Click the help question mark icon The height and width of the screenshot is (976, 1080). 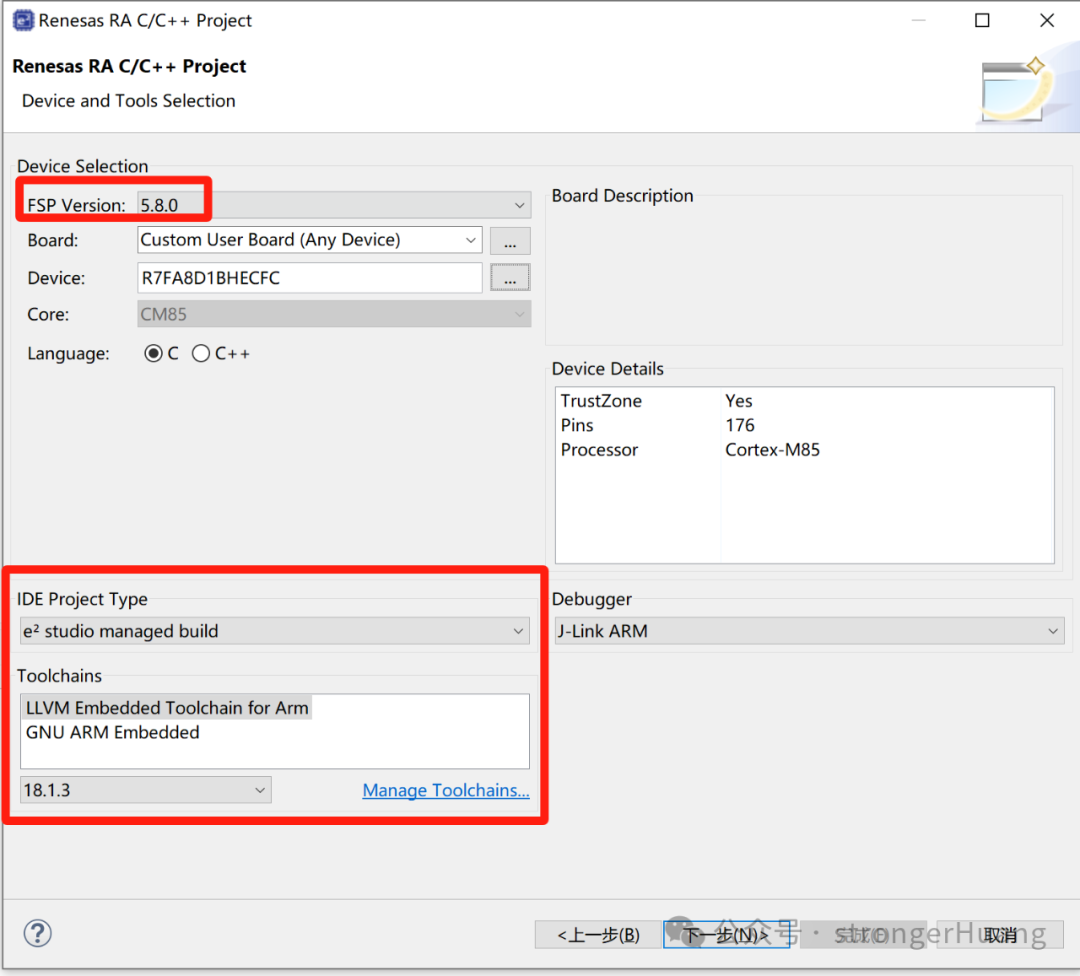pyautogui.click(x=37, y=933)
